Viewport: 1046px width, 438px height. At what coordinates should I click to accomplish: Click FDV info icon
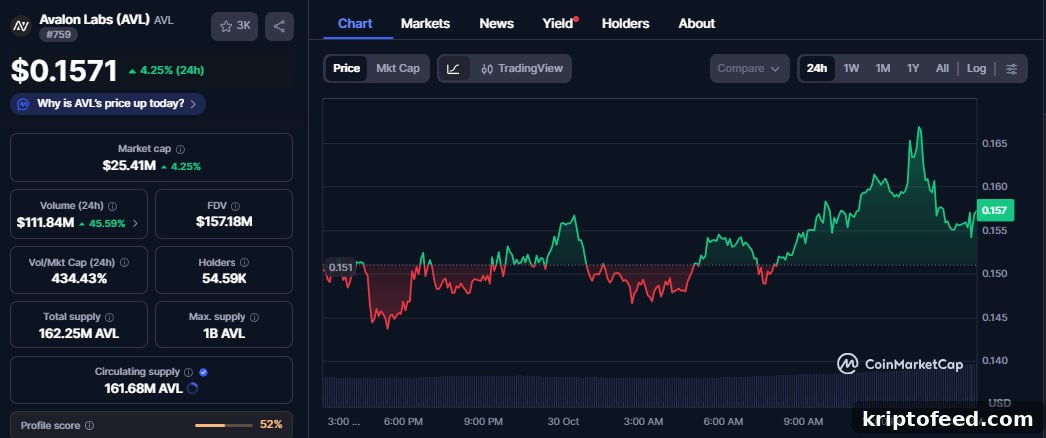235,207
